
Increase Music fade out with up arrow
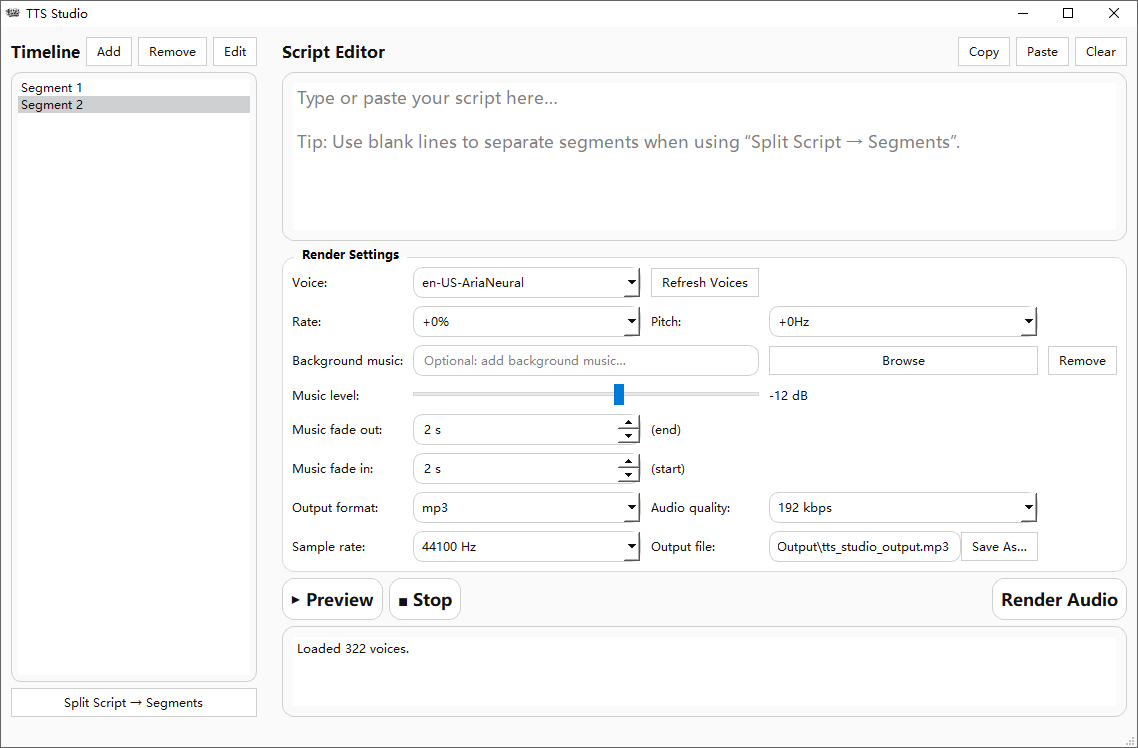628,423
